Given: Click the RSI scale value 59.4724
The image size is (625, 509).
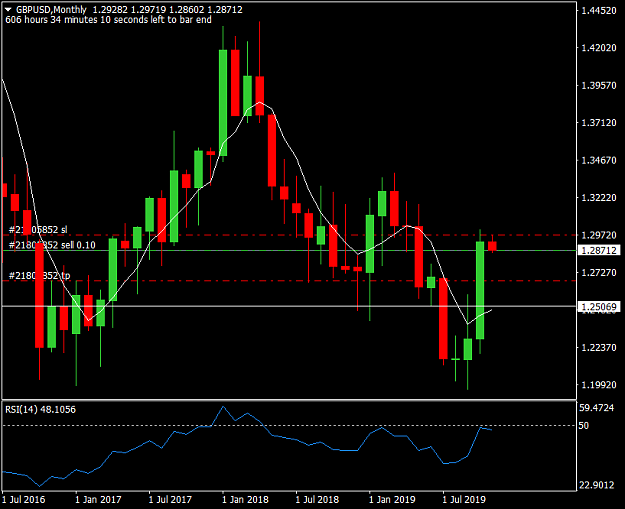Looking at the screenshot, I should tap(597, 408).
